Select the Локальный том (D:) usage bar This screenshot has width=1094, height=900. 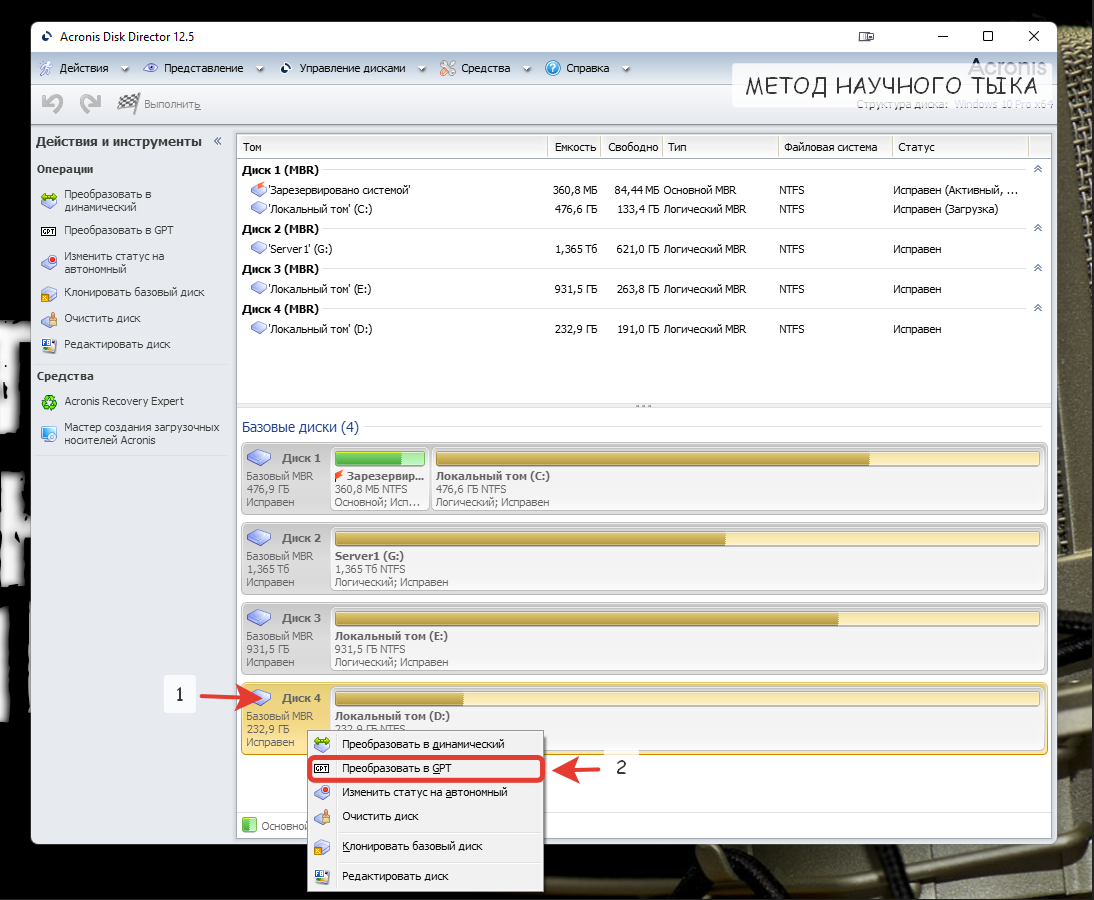(687, 698)
